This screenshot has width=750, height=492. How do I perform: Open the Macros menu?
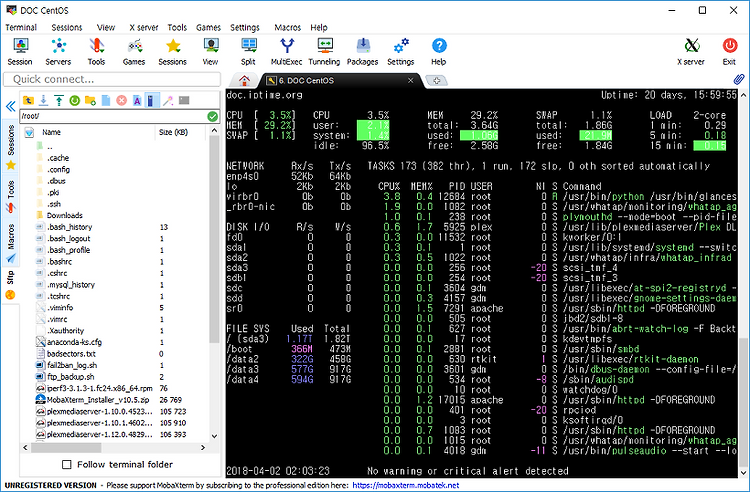[x=287, y=27]
